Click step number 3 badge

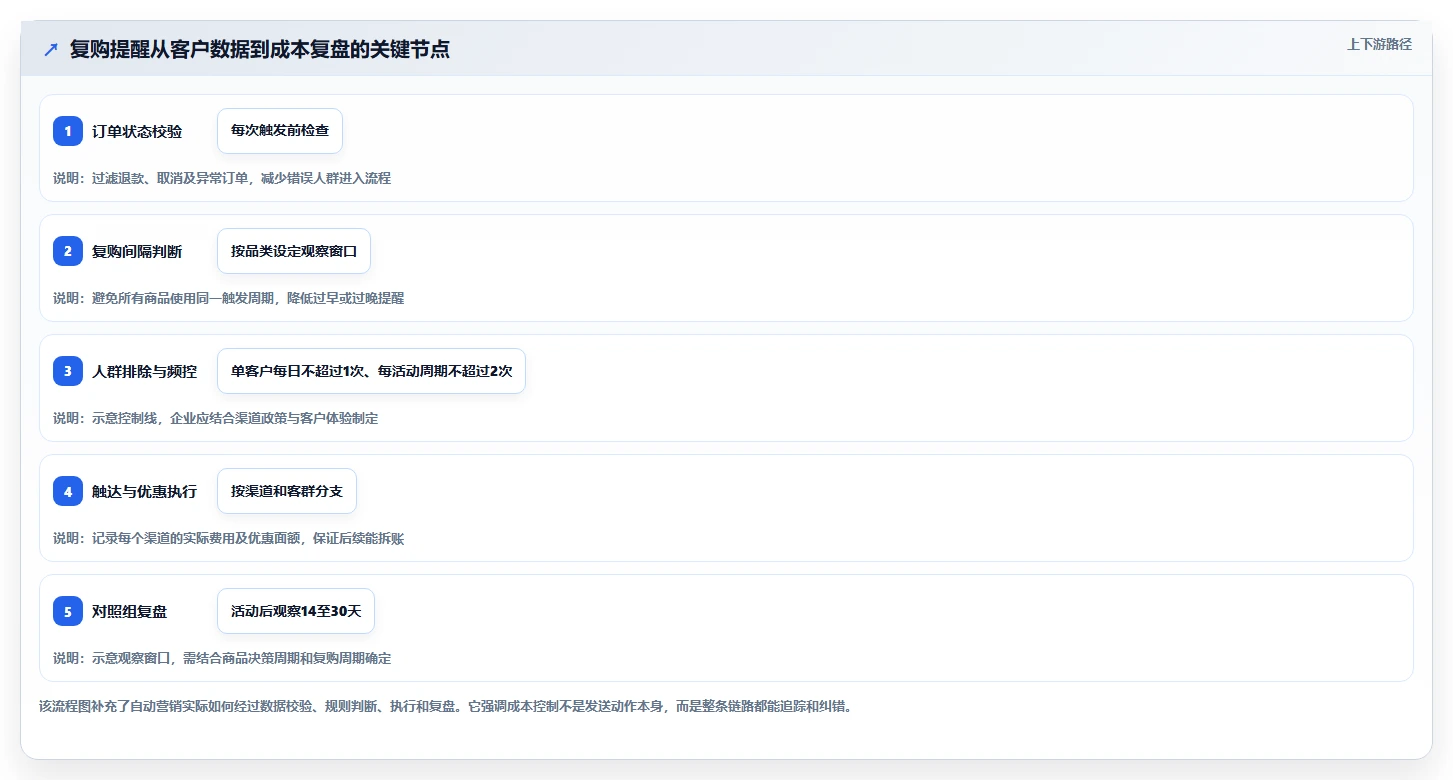pyautogui.click(x=68, y=371)
